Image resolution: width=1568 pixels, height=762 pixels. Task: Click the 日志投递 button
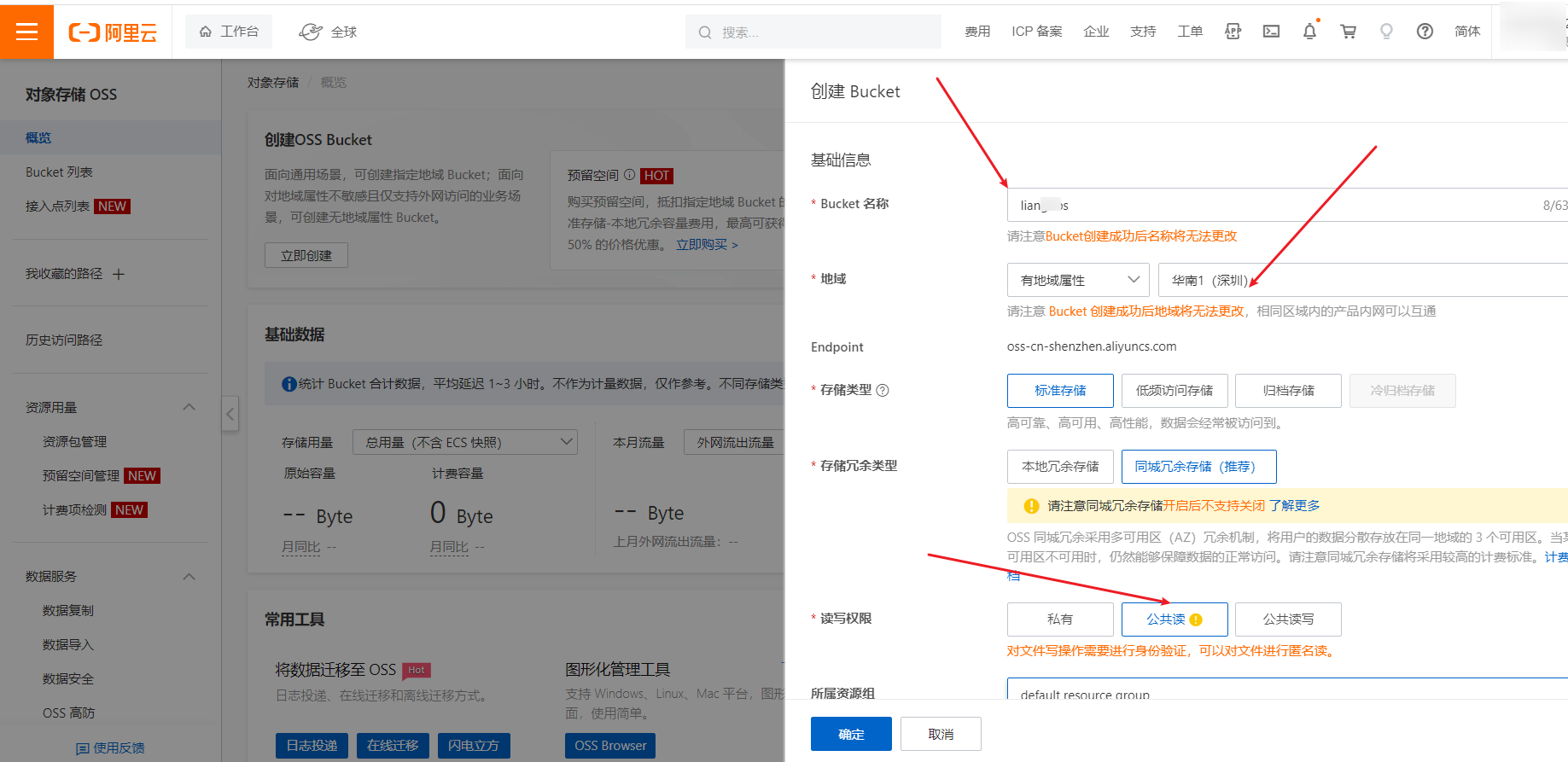tap(312, 745)
